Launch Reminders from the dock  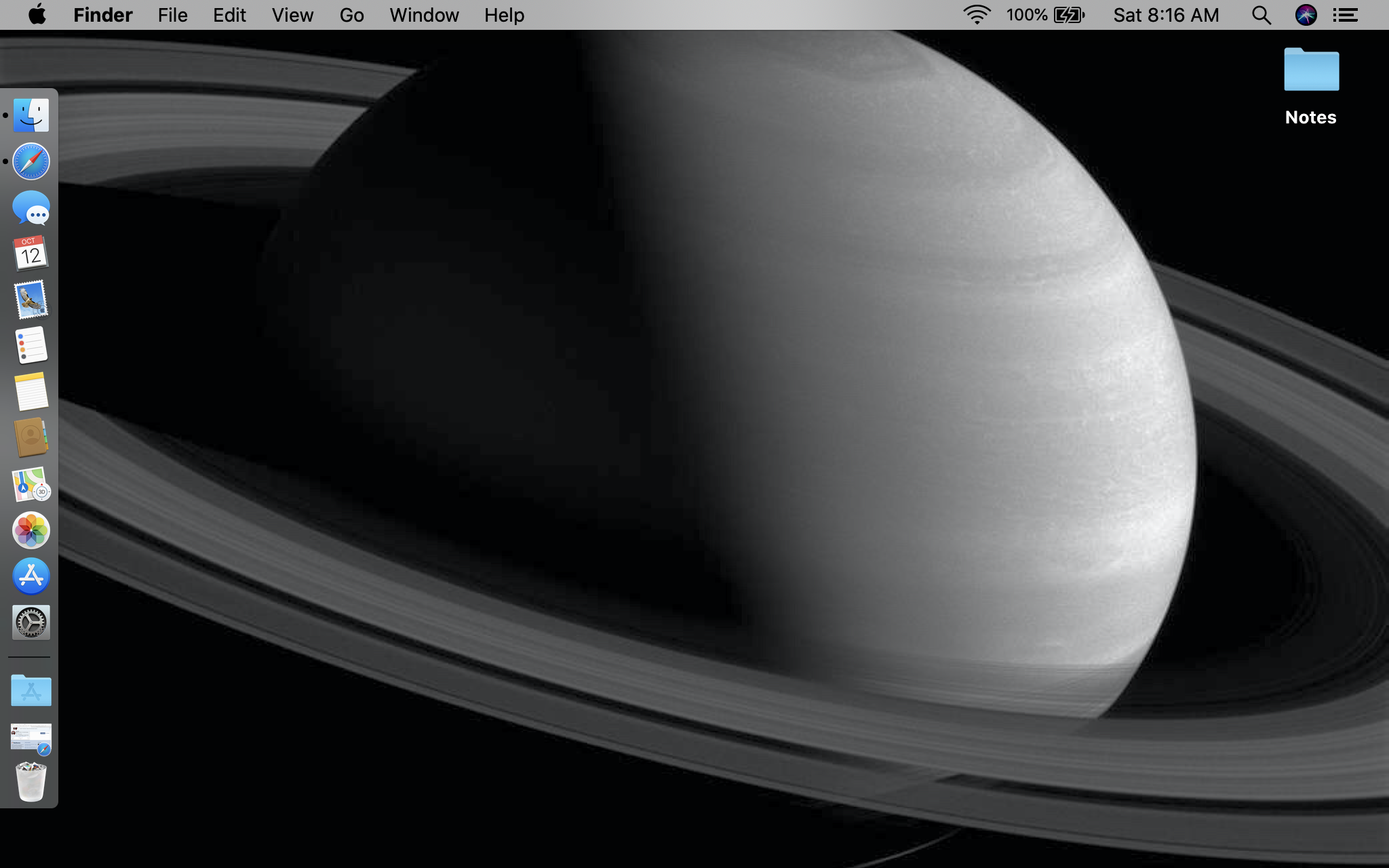(31, 345)
